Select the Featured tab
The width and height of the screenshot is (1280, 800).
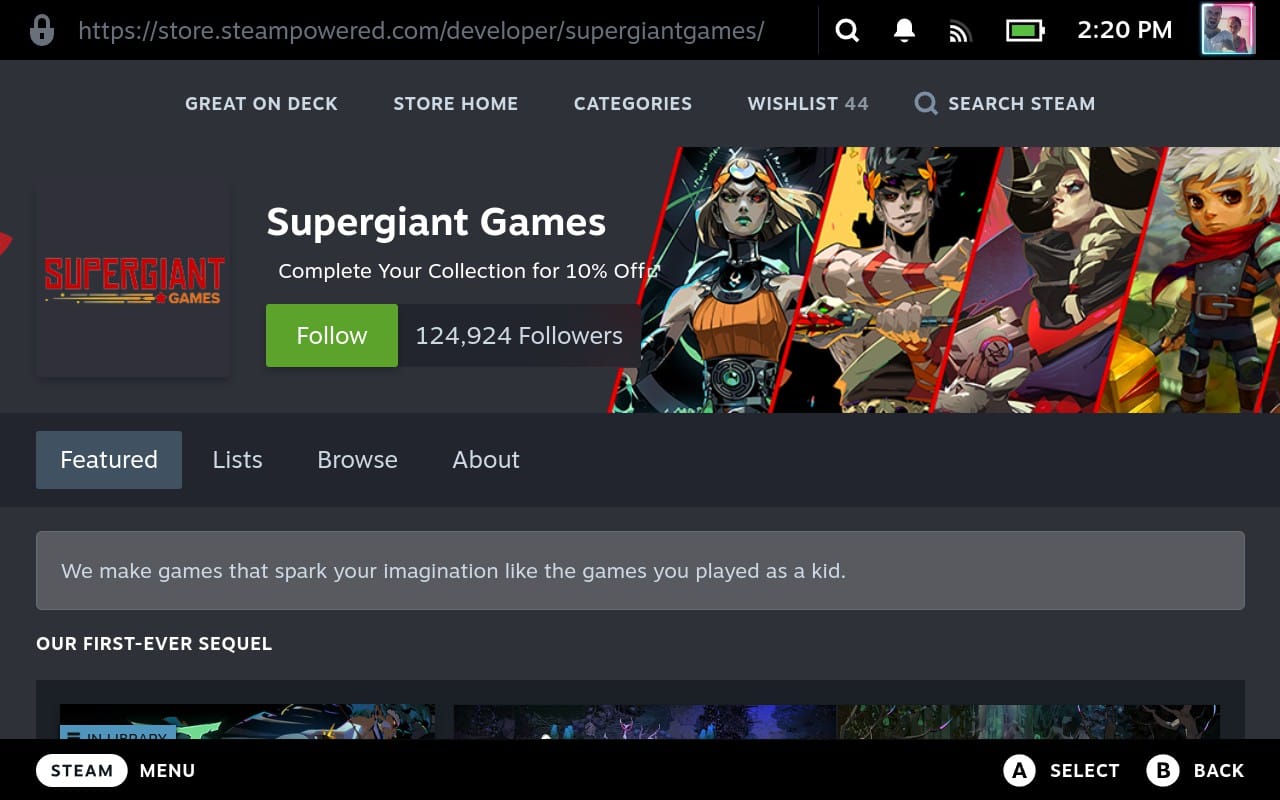(x=109, y=460)
